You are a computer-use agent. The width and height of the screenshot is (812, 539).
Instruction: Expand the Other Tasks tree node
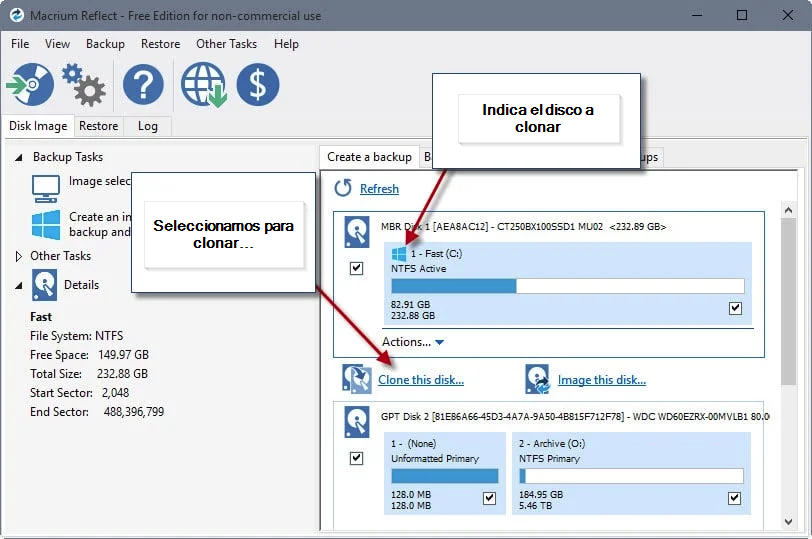[19, 256]
